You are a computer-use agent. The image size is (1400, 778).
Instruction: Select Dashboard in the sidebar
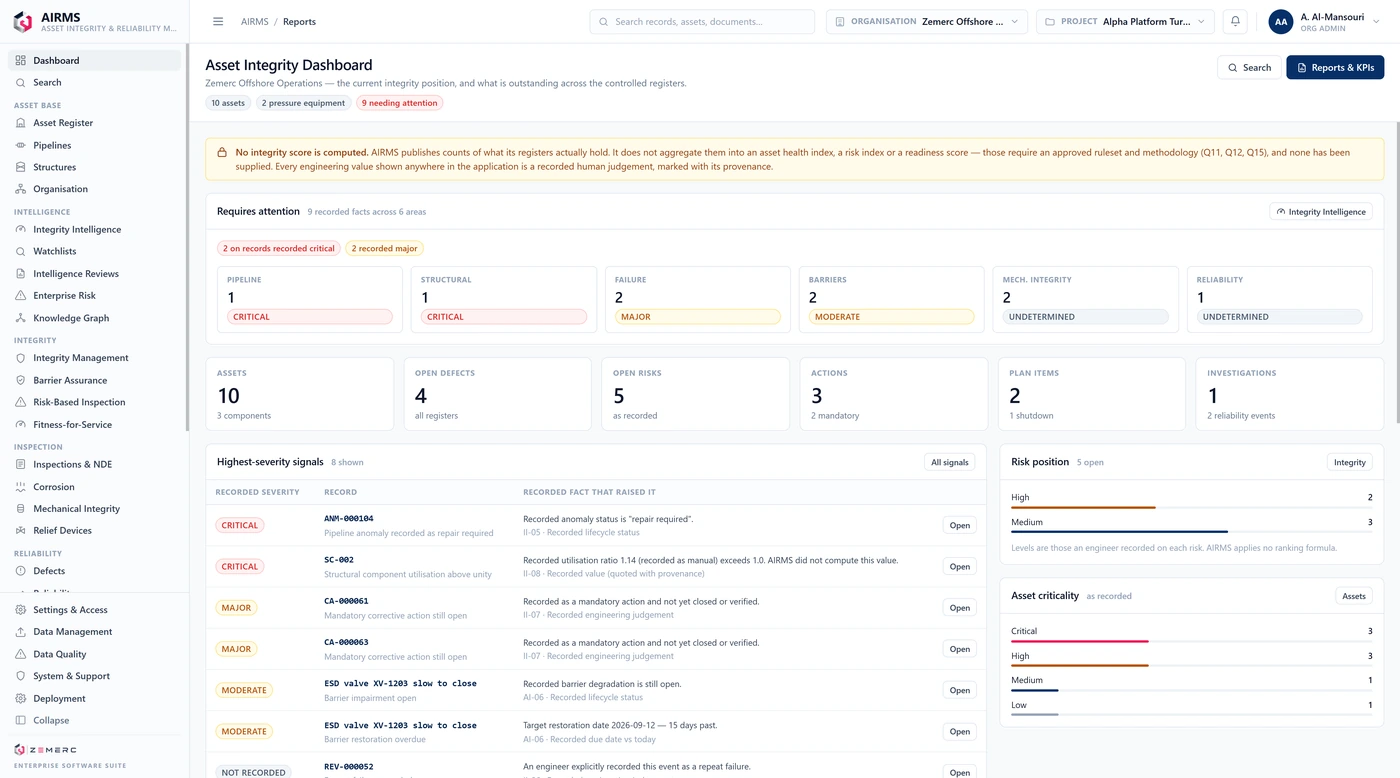coord(94,60)
